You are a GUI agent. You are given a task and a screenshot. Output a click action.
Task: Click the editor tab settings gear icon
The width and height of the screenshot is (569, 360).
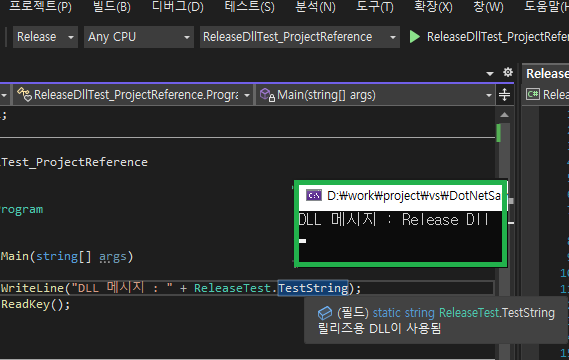508,72
